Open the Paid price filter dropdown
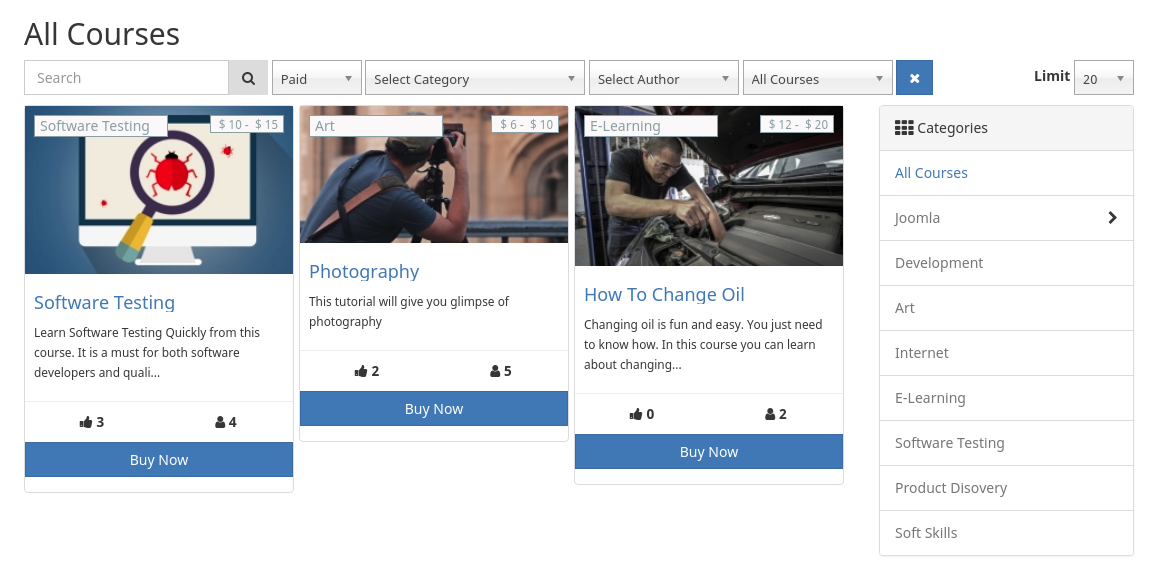This screenshot has height=567, width=1168. (317, 78)
